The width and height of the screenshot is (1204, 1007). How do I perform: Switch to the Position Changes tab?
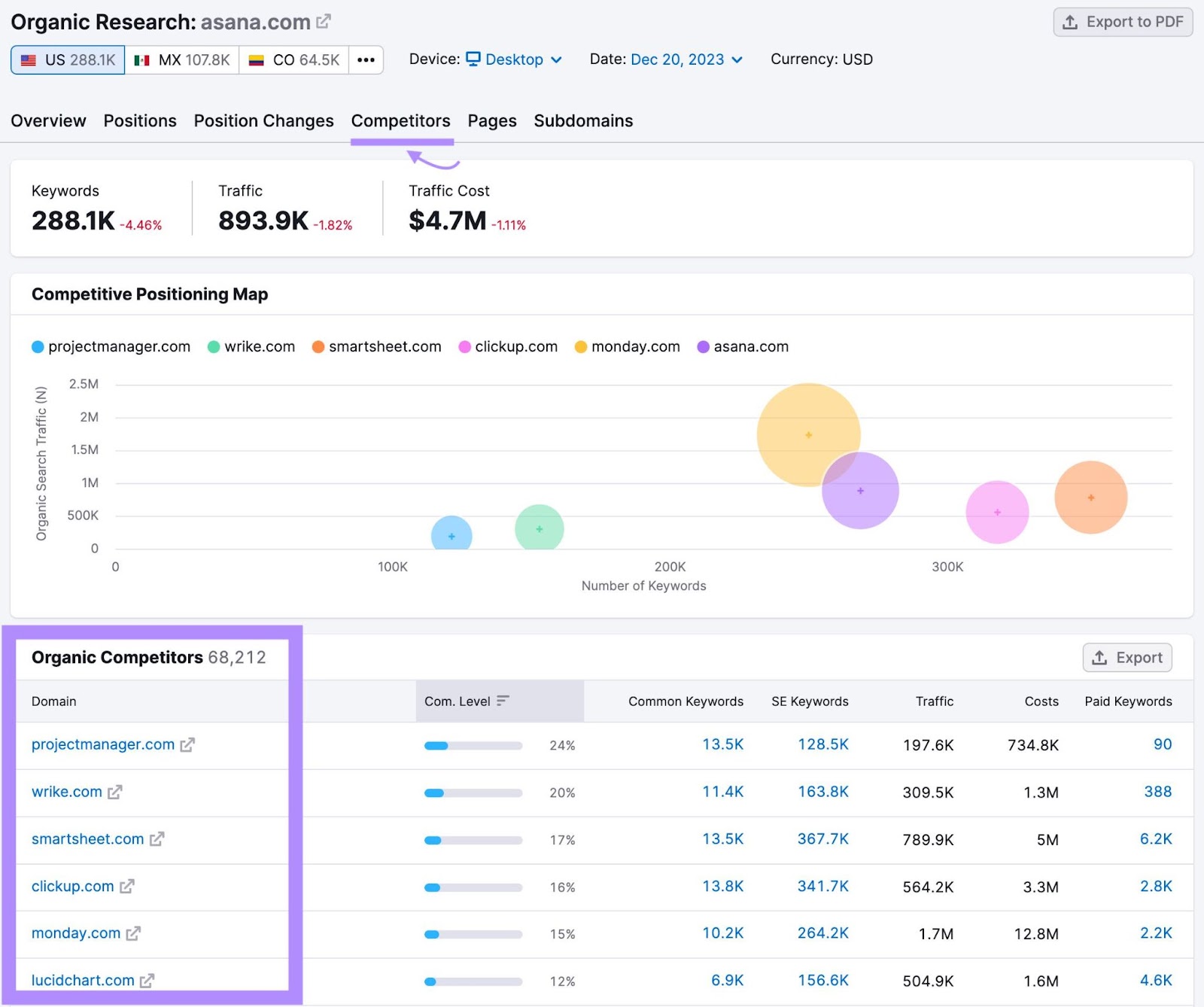[263, 120]
